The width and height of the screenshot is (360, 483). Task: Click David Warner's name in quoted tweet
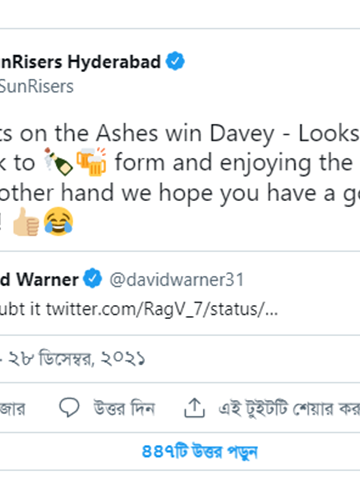point(39,279)
